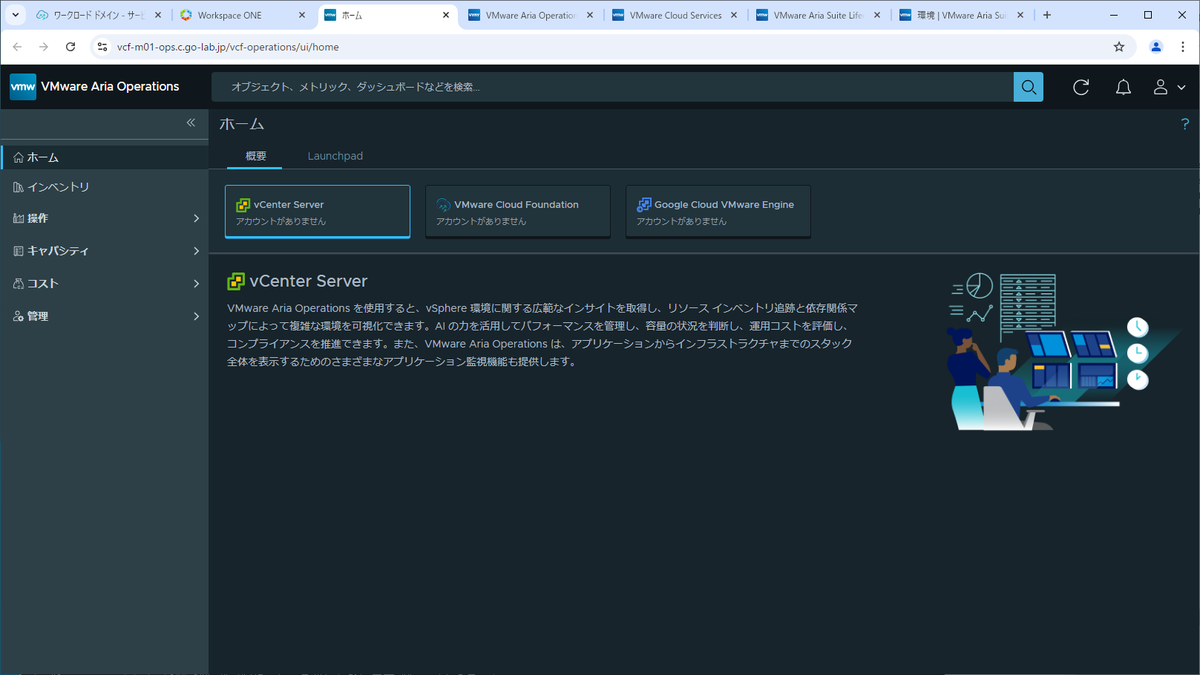
Task: Click the operations icon beside 操作
Action: pos(18,218)
